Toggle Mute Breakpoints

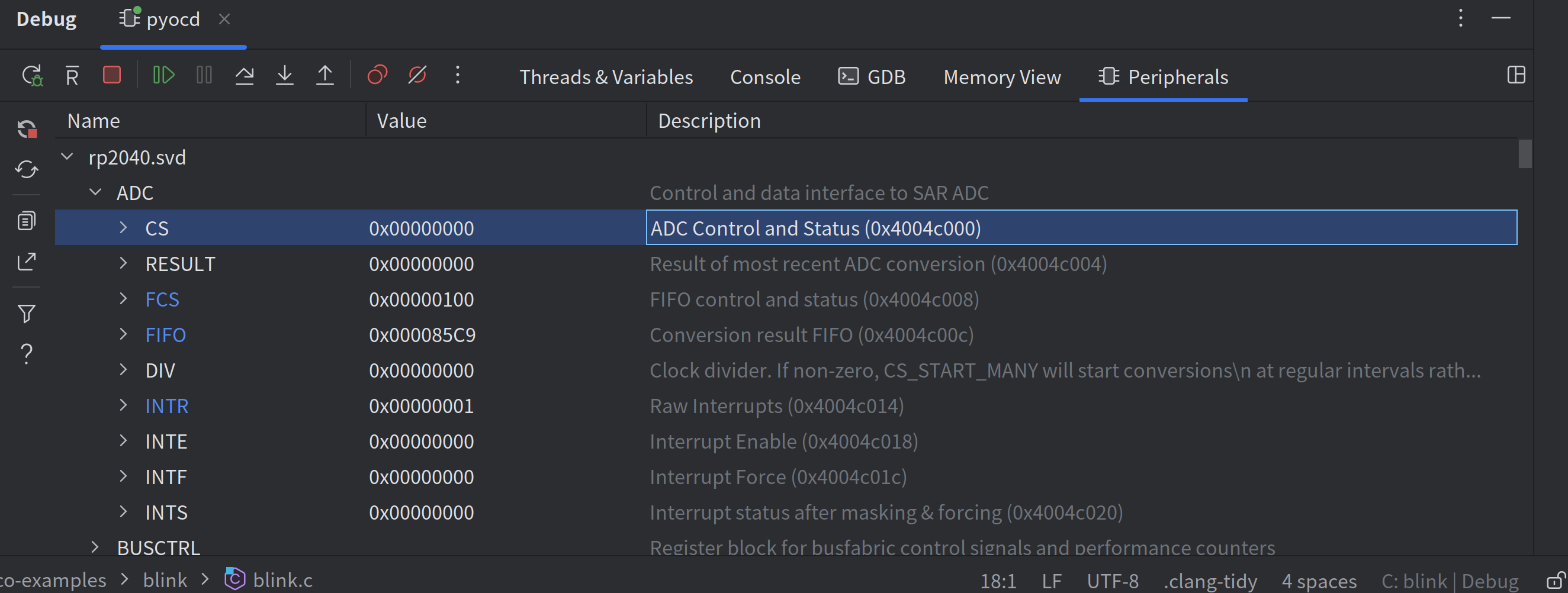point(417,75)
